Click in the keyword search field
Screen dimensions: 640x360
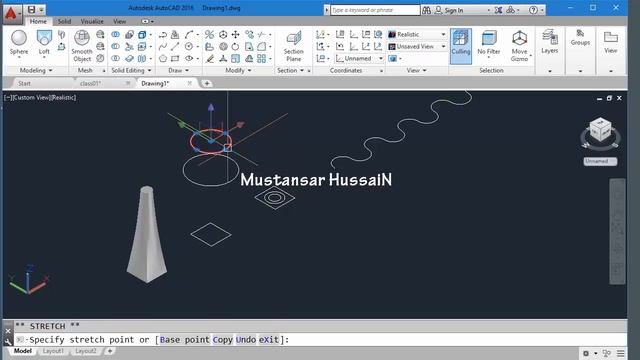coord(375,10)
